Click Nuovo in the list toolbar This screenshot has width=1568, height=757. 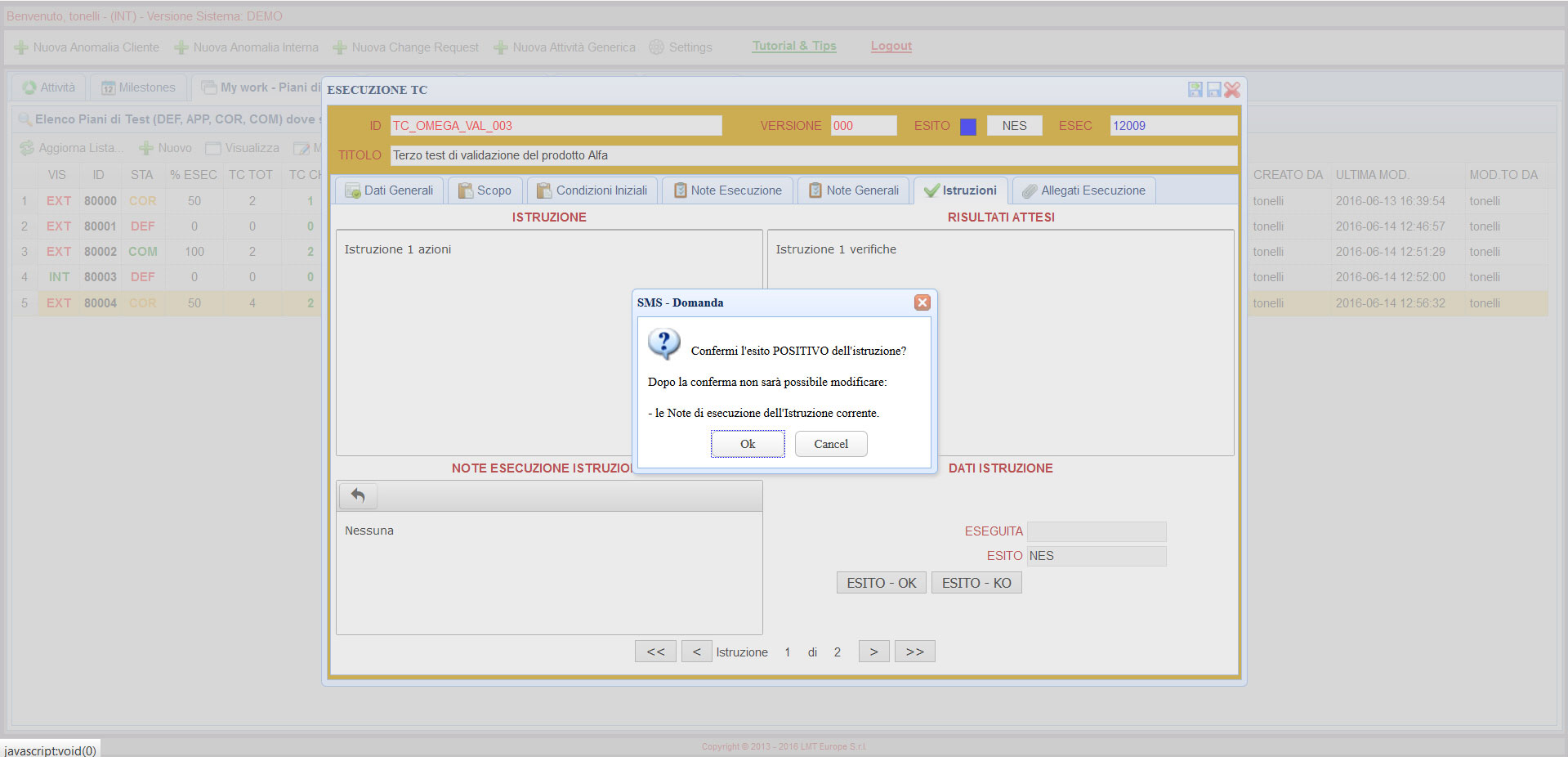pyautogui.click(x=166, y=148)
